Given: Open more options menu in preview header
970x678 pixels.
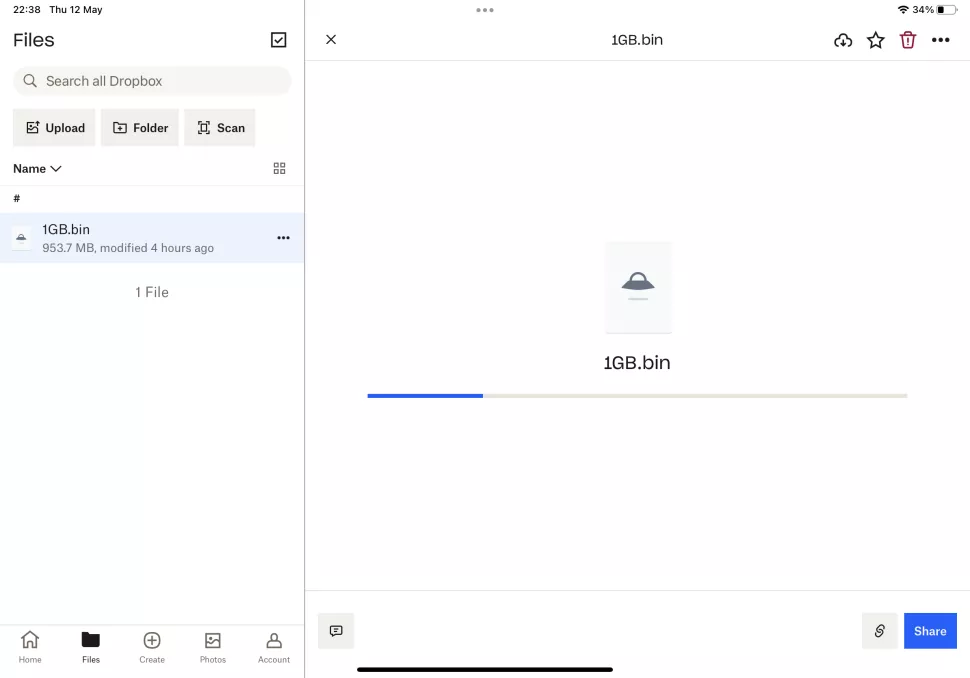Looking at the screenshot, I should click(x=940, y=40).
